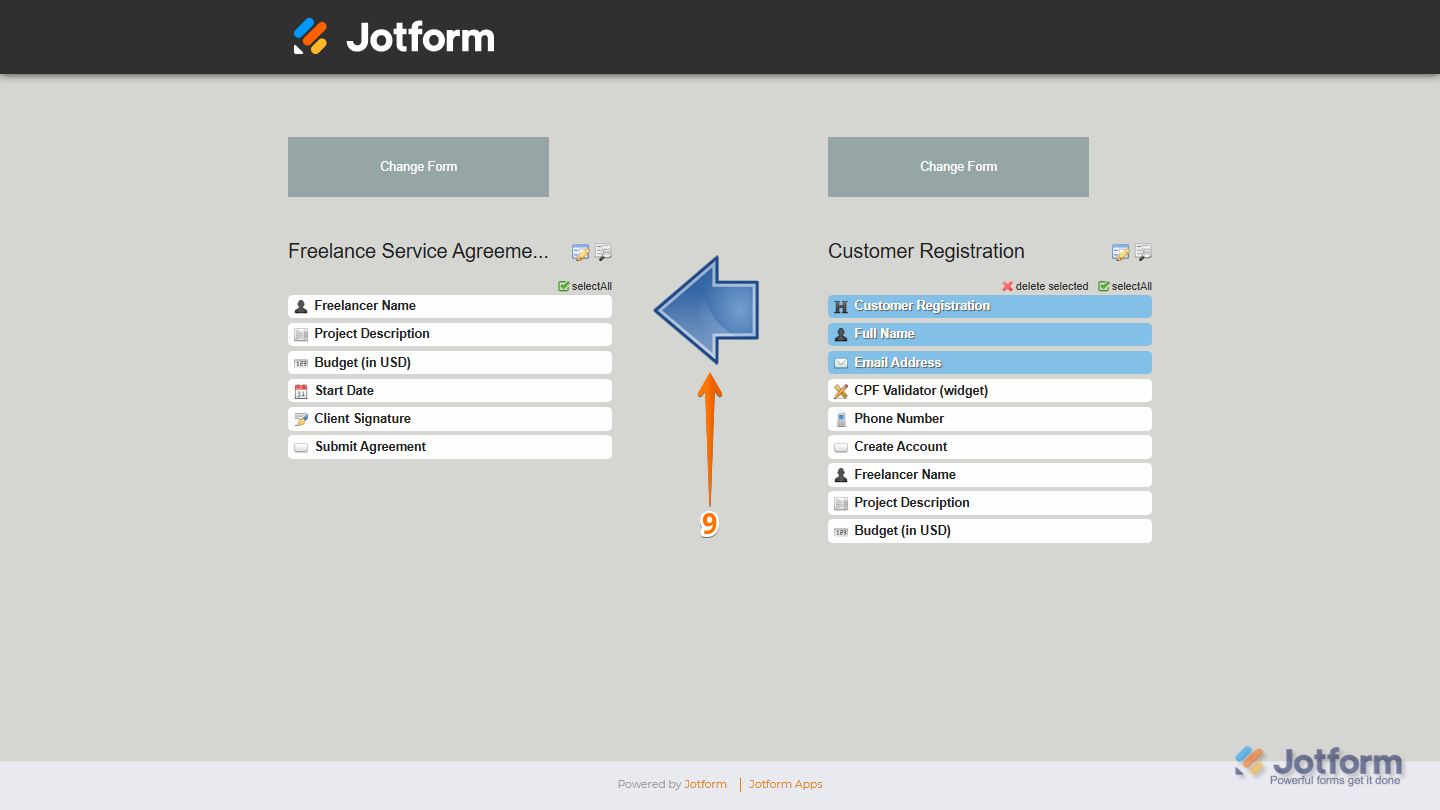This screenshot has width=1440, height=810.
Task: Select the Submit Agreement field row
Action: 450,447
